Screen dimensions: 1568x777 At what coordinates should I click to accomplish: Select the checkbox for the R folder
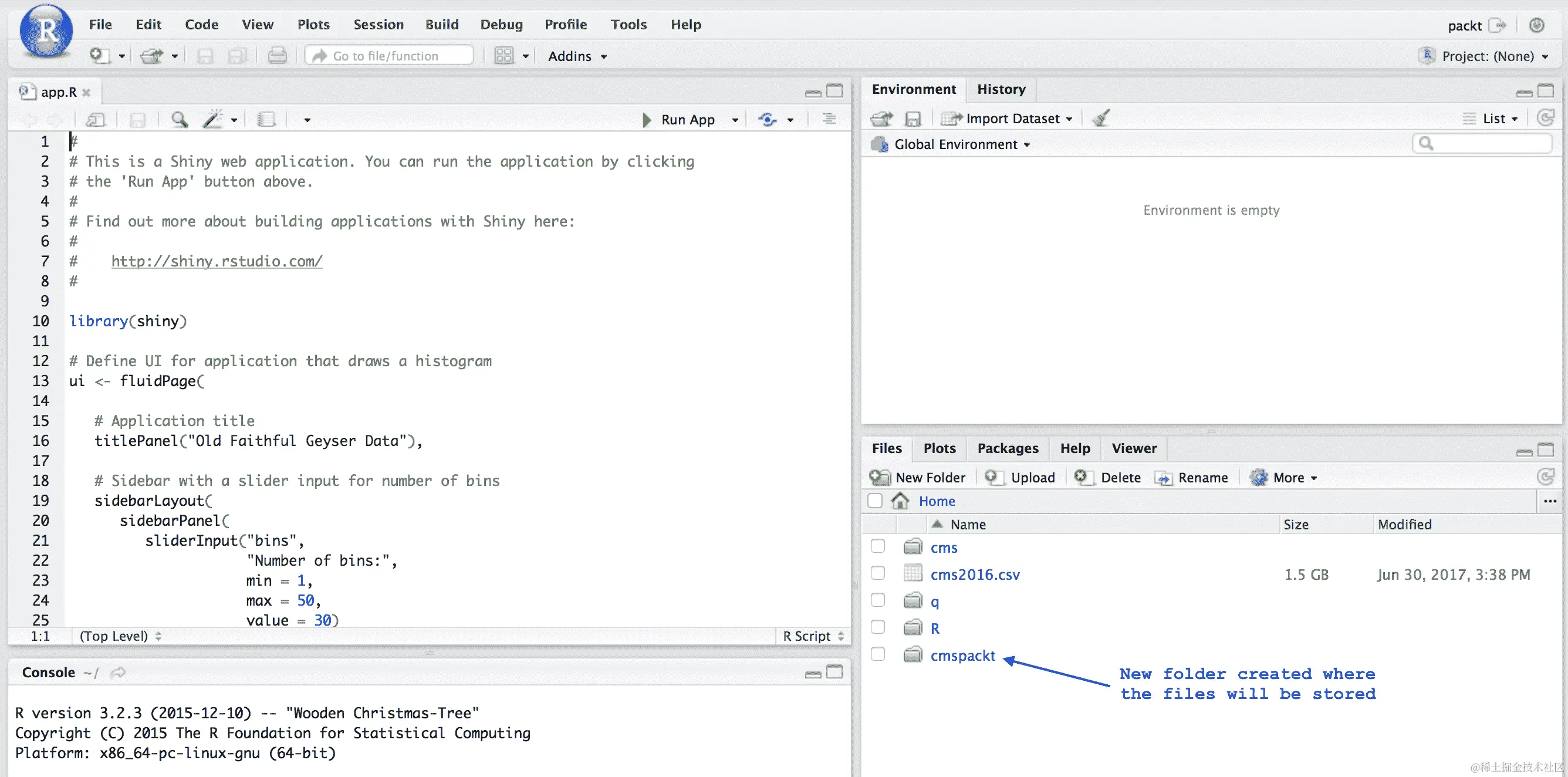pyautogui.click(x=878, y=627)
